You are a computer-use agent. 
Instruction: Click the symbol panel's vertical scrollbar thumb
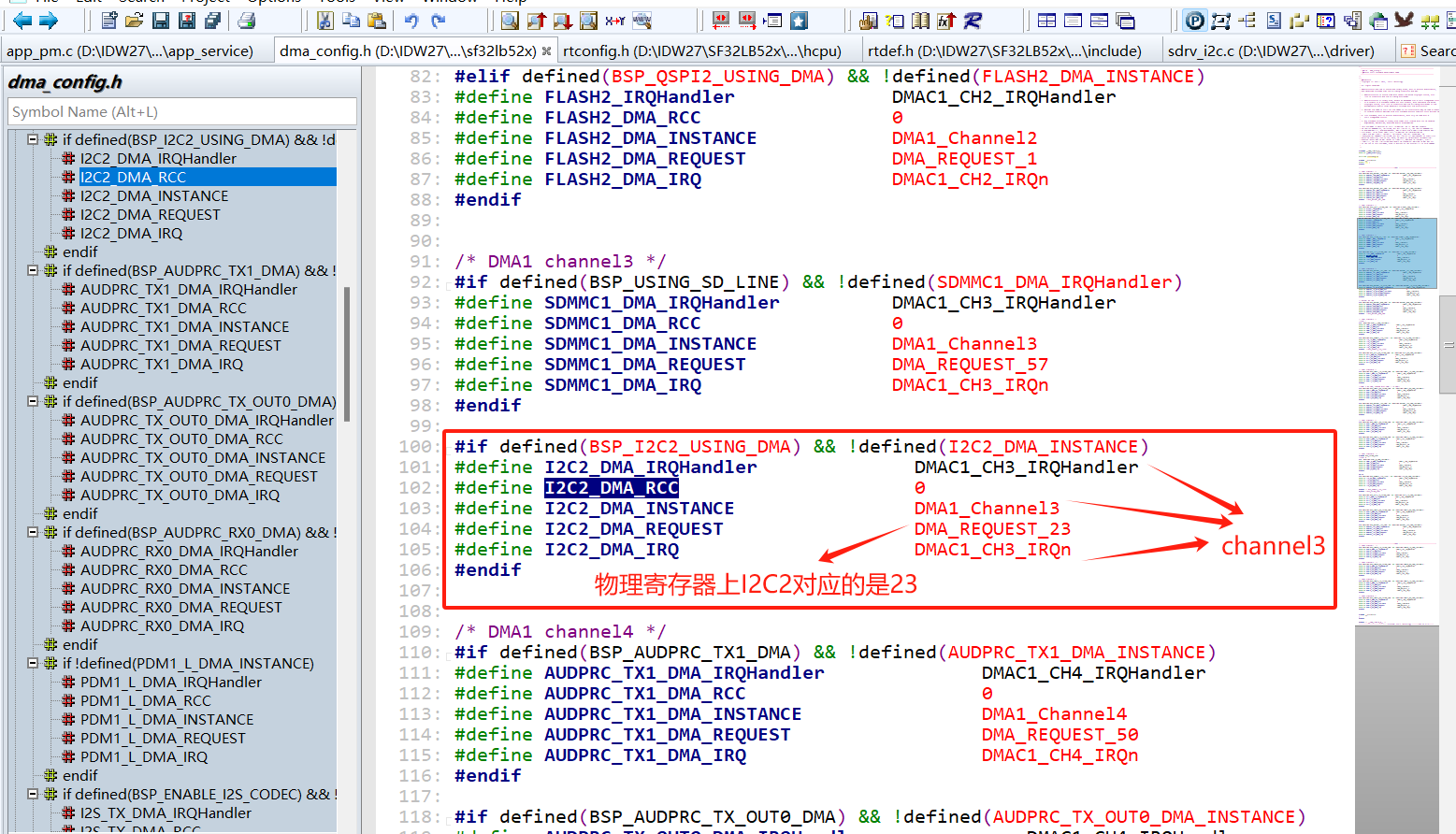(347, 355)
